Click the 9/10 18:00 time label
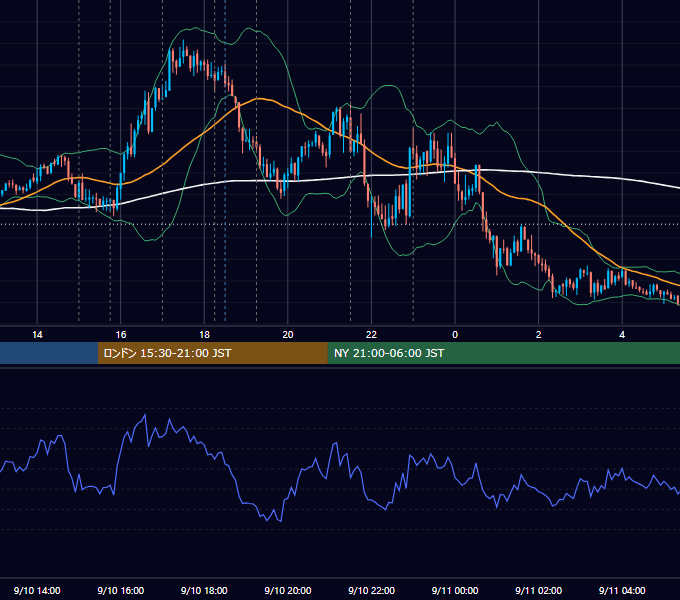 204,590
